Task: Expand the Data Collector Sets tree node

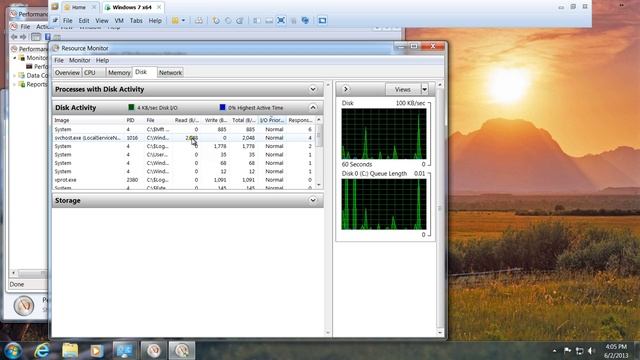Action: click(x=15, y=76)
